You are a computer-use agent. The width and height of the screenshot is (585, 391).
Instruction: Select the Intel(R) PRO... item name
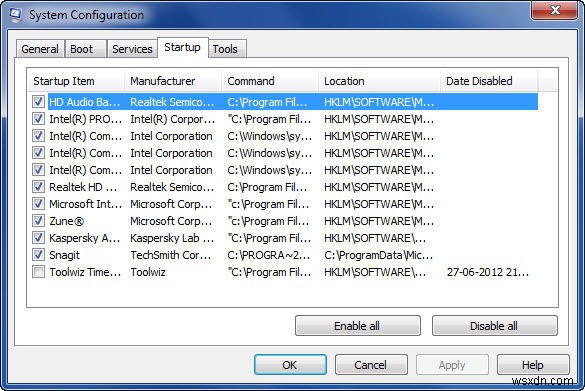(85, 119)
